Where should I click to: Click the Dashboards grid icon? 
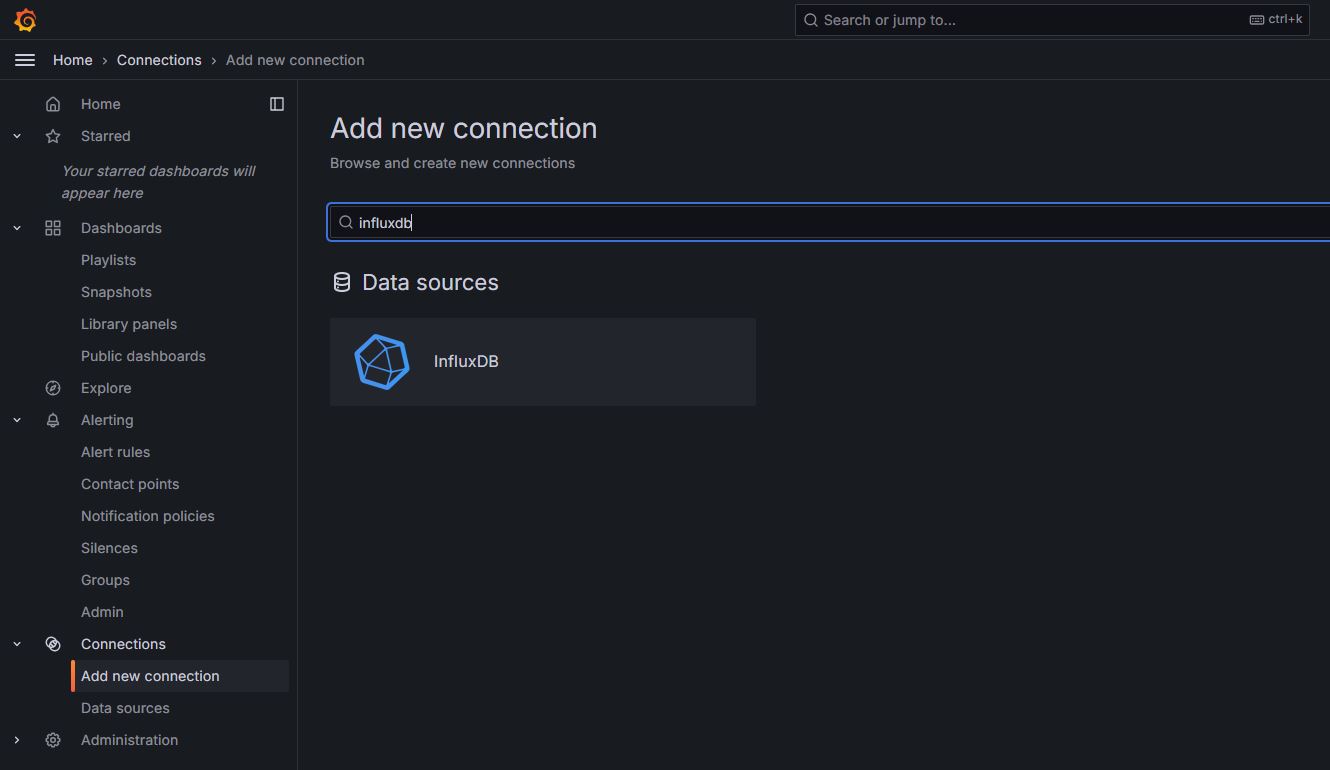pyautogui.click(x=53, y=228)
